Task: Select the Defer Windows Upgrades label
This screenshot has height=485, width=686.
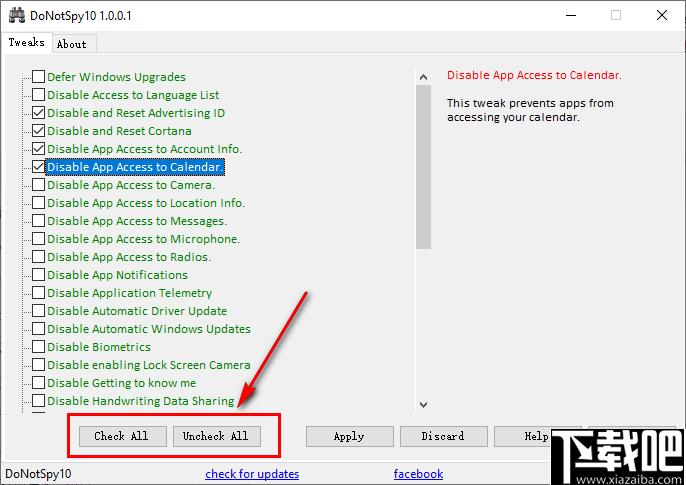Action: pyautogui.click(x=116, y=77)
